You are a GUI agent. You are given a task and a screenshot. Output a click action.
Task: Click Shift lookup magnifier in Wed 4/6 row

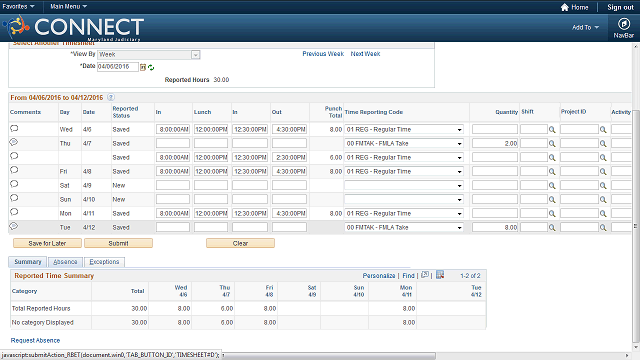point(552,130)
